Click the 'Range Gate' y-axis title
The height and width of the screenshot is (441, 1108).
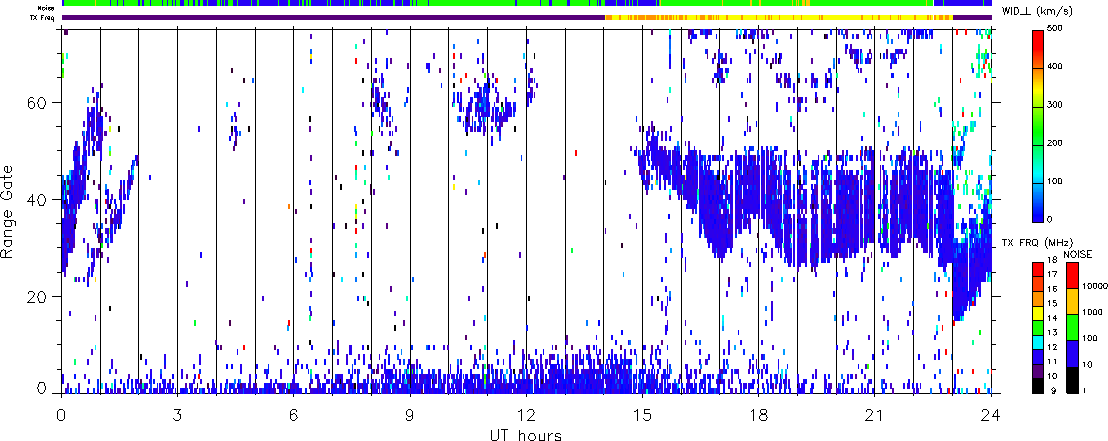click(8, 211)
